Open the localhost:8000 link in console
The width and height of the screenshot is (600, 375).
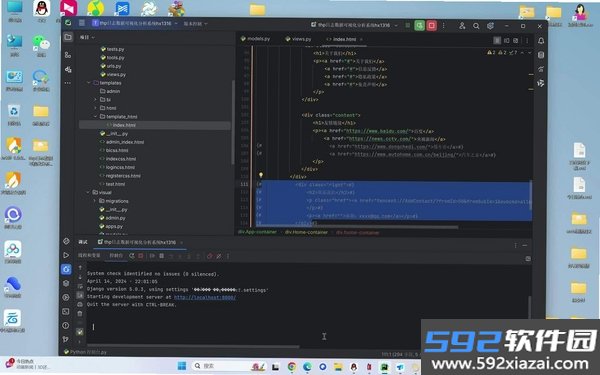(x=205, y=297)
